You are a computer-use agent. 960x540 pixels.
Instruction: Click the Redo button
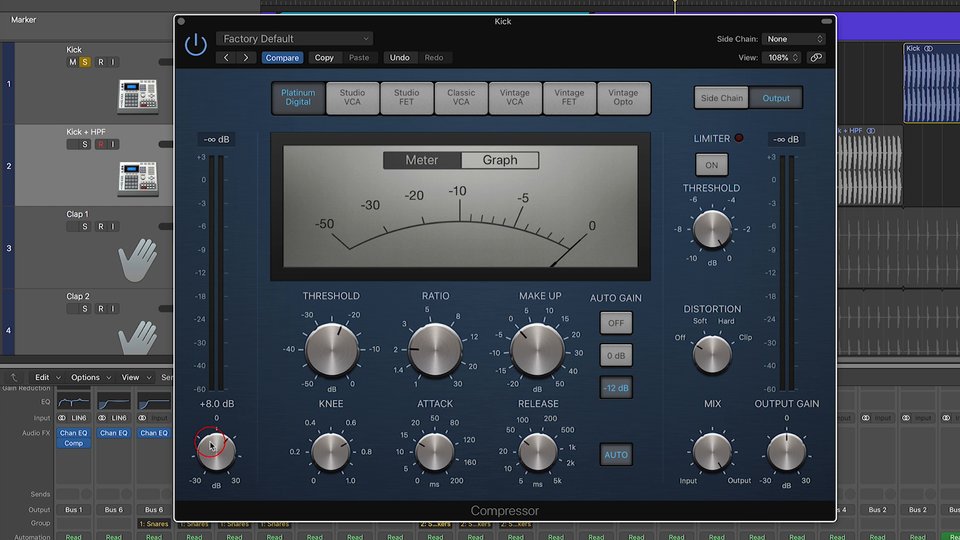pyautogui.click(x=433, y=58)
